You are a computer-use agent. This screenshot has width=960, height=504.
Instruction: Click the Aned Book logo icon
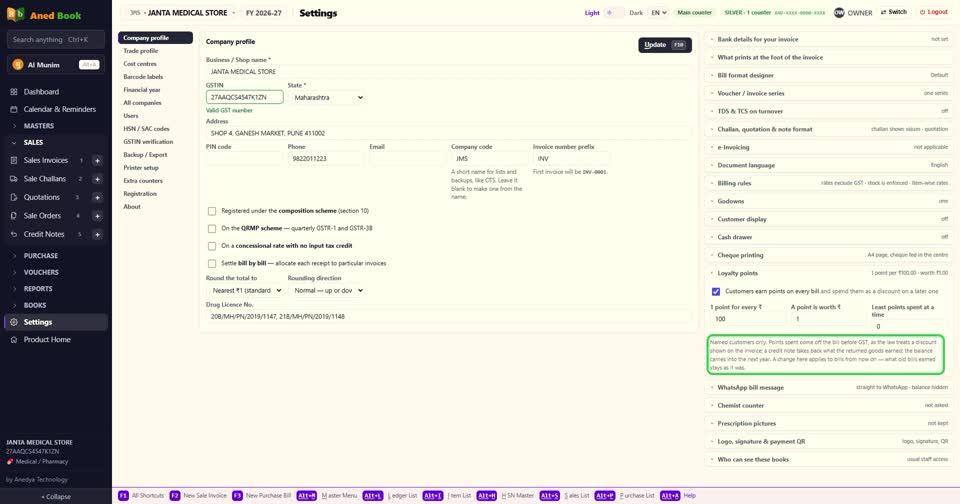15,14
